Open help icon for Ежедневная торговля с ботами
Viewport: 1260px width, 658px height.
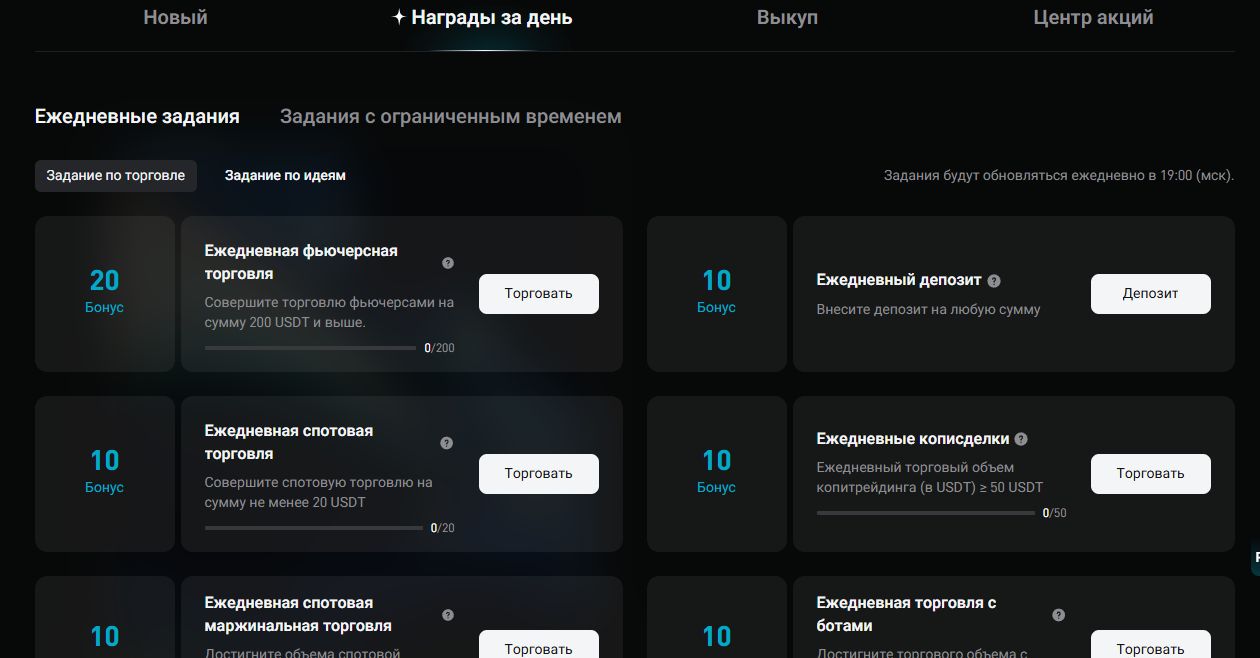click(x=1059, y=615)
